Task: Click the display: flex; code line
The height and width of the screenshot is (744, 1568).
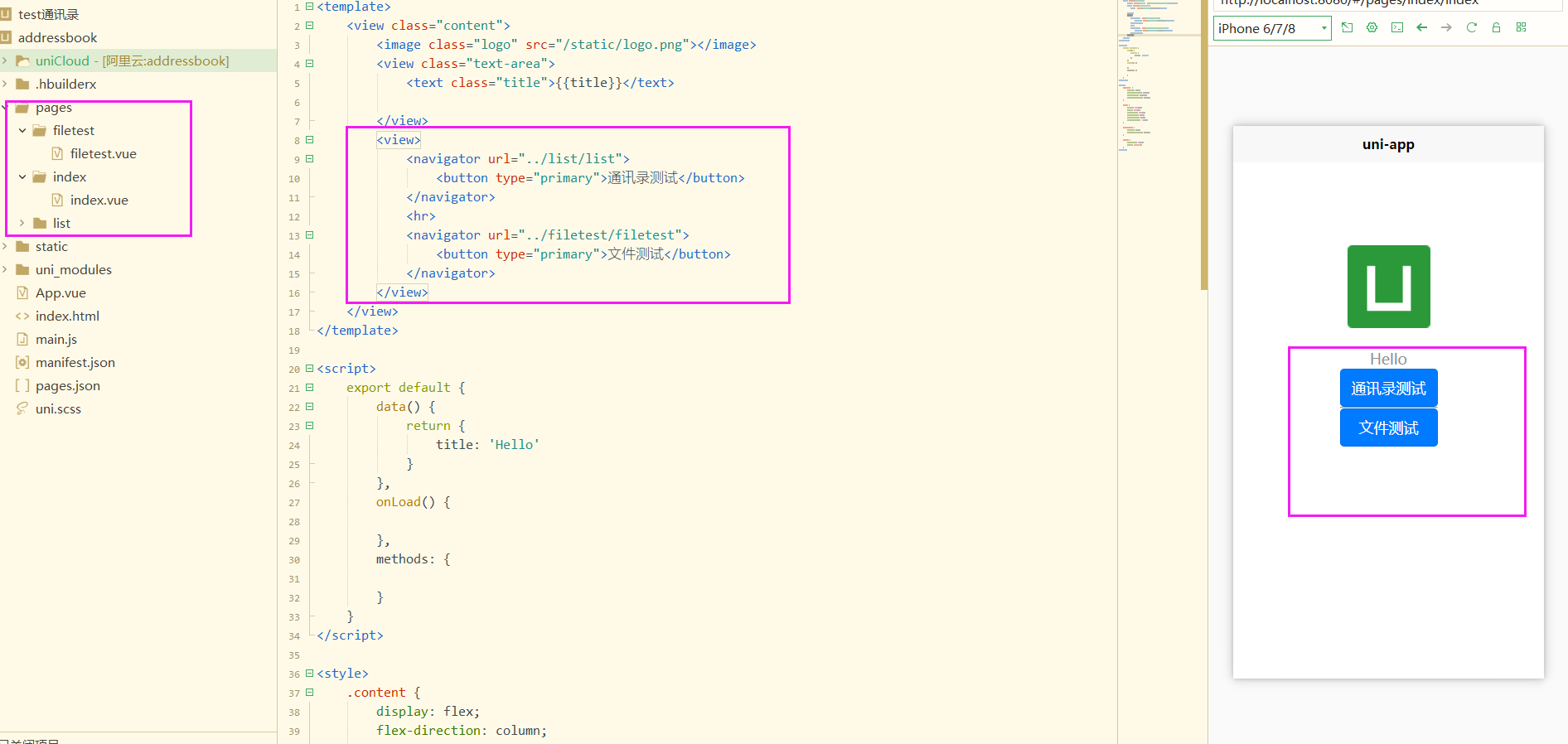Action: coord(428,711)
